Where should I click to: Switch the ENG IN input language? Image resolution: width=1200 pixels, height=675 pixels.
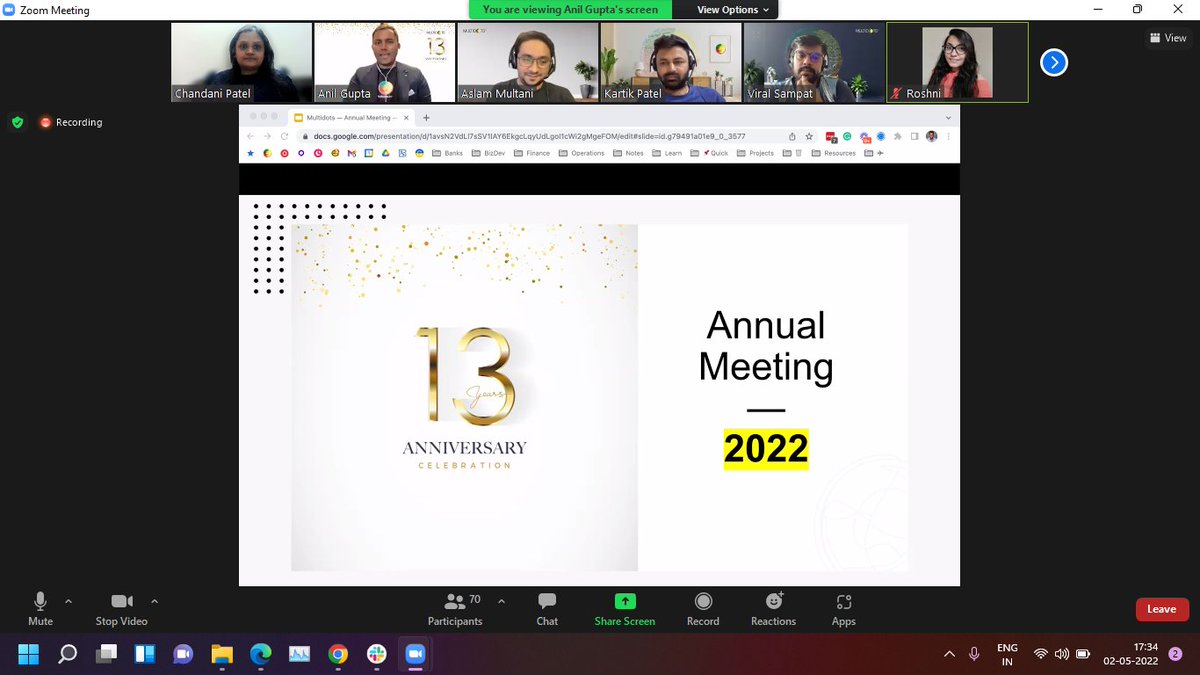point(1007,655)
